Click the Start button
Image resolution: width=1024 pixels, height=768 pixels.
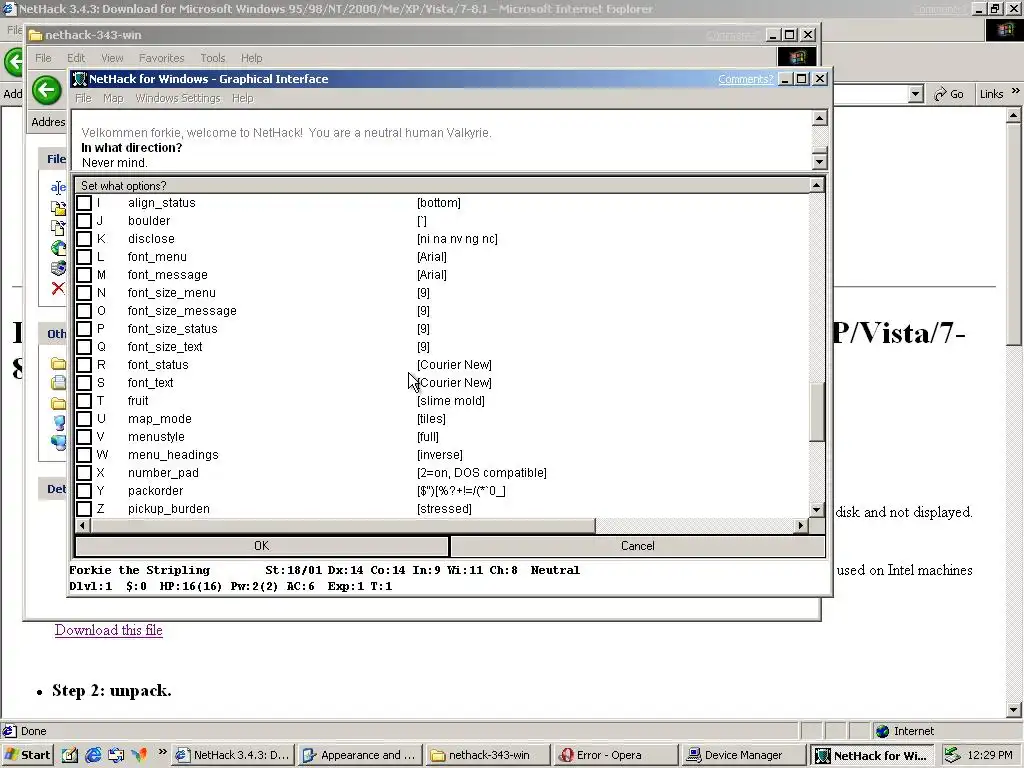click(27, 755)
